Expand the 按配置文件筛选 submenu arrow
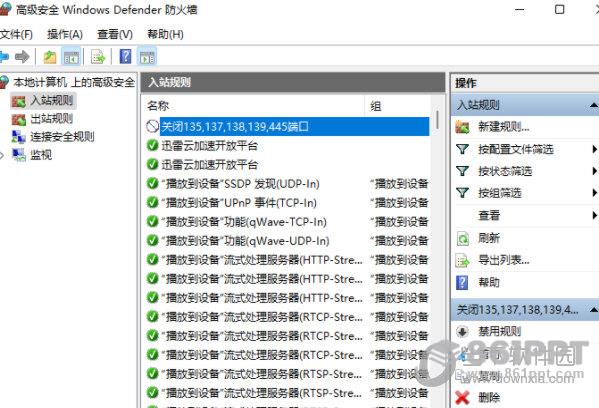 (594, 149)
